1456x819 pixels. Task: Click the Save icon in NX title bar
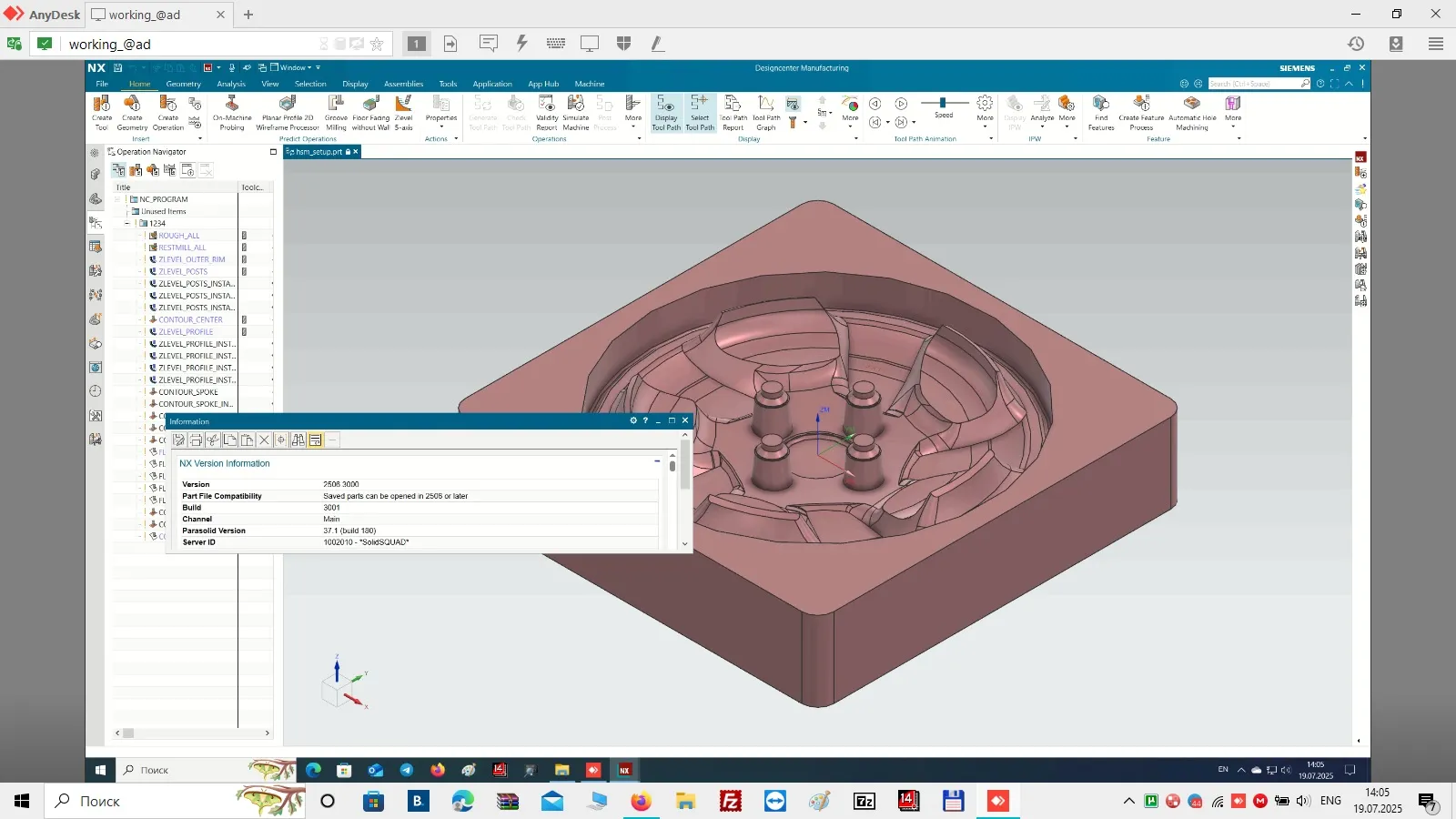point(118,67)
